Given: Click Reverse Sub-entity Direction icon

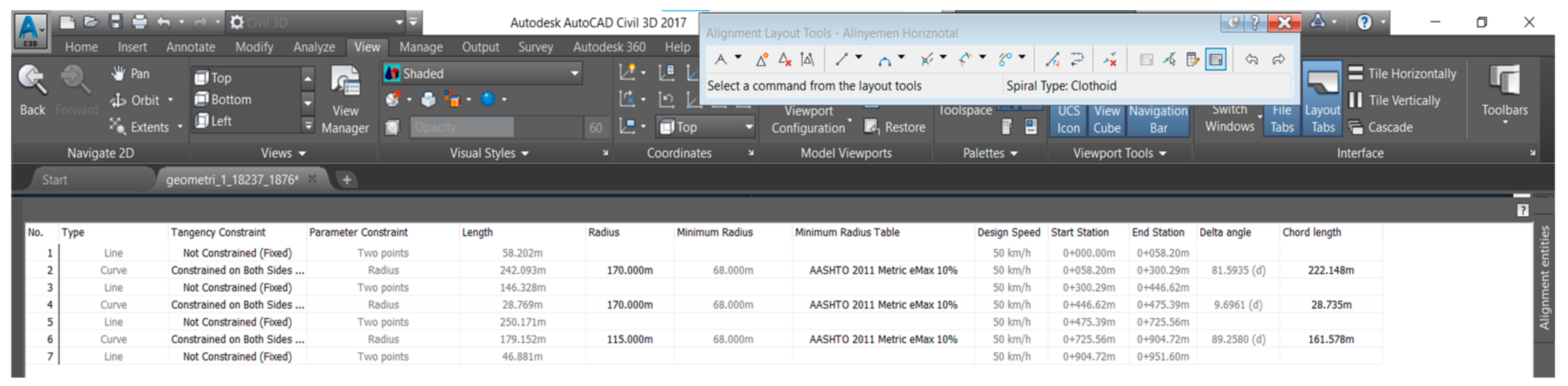Looking at the screenshot, I should point(1078,60).
